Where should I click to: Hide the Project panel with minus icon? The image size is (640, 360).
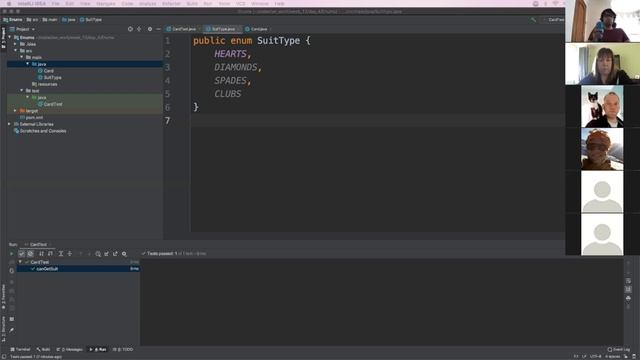point(158,29)
